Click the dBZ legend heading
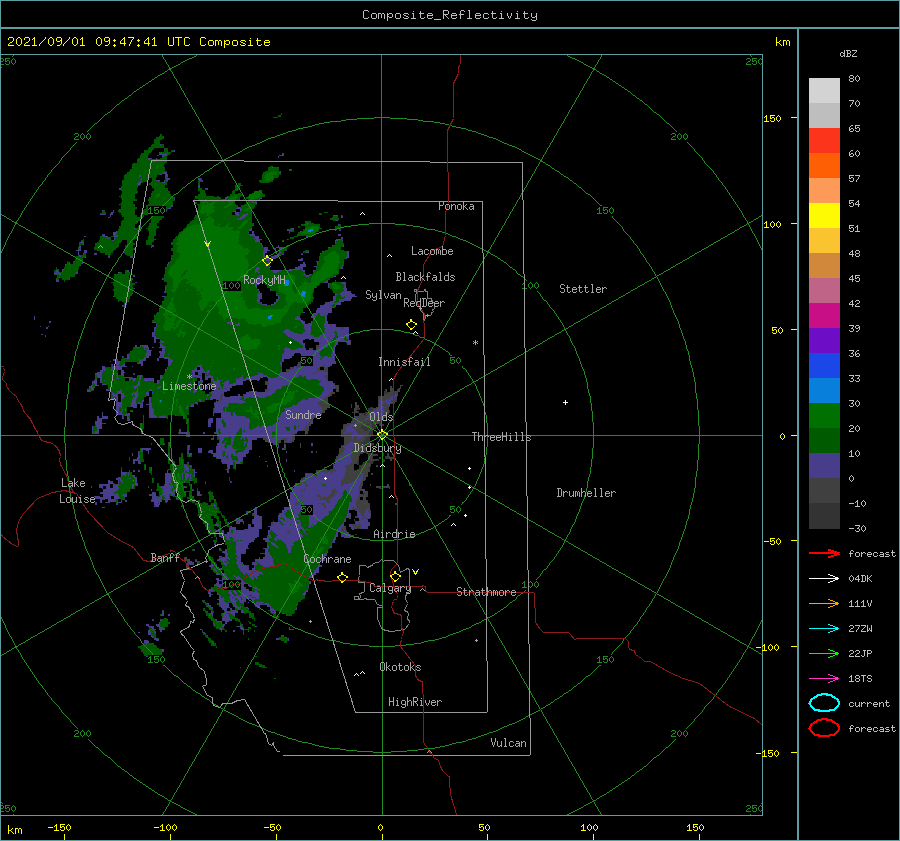Image resolution: width=900 pixels, height=841 pixels. (848, 53)
